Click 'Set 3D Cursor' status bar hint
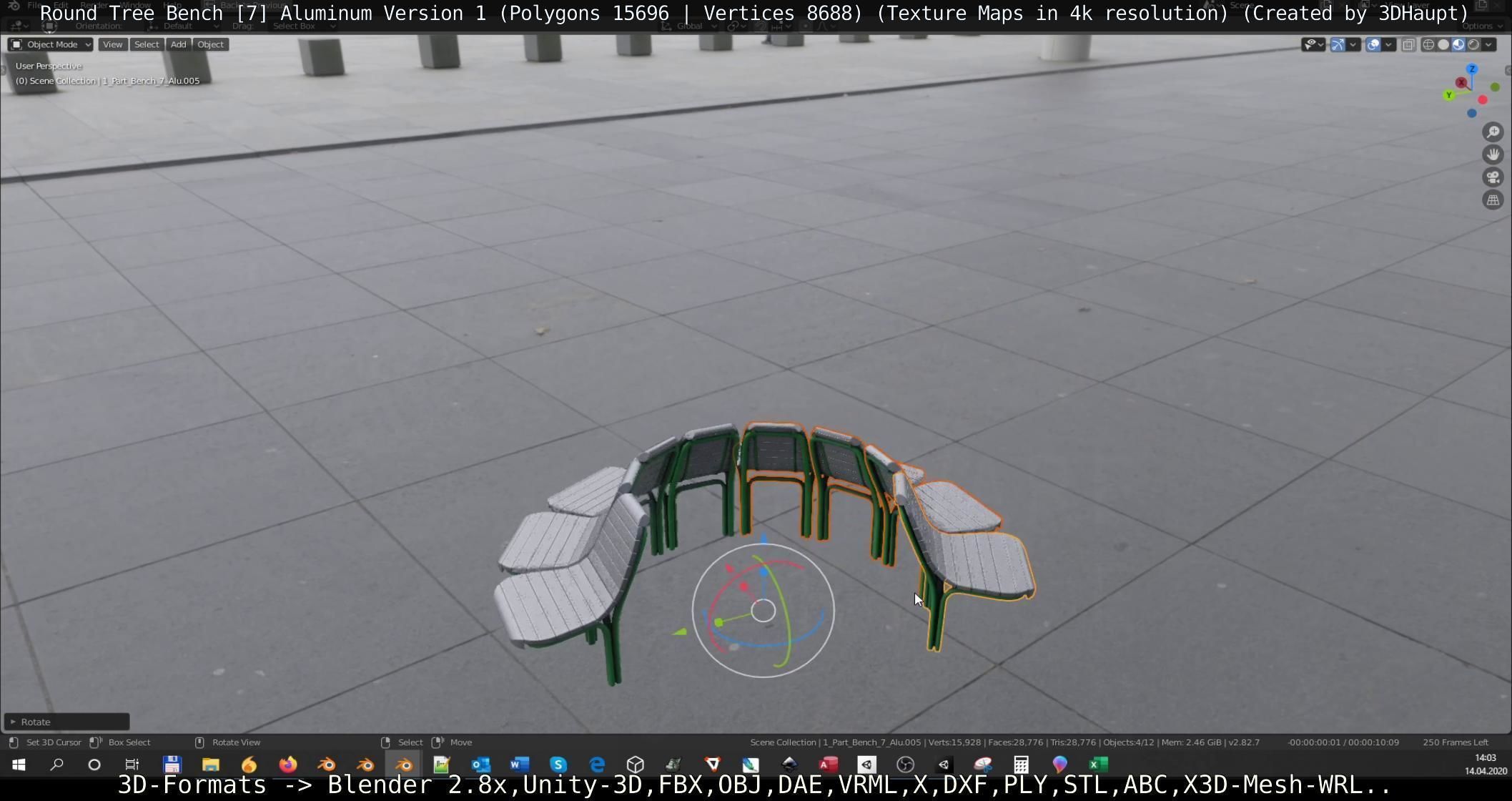The image size is (1512, 801). pyautogui.click(x=54, y=742)
